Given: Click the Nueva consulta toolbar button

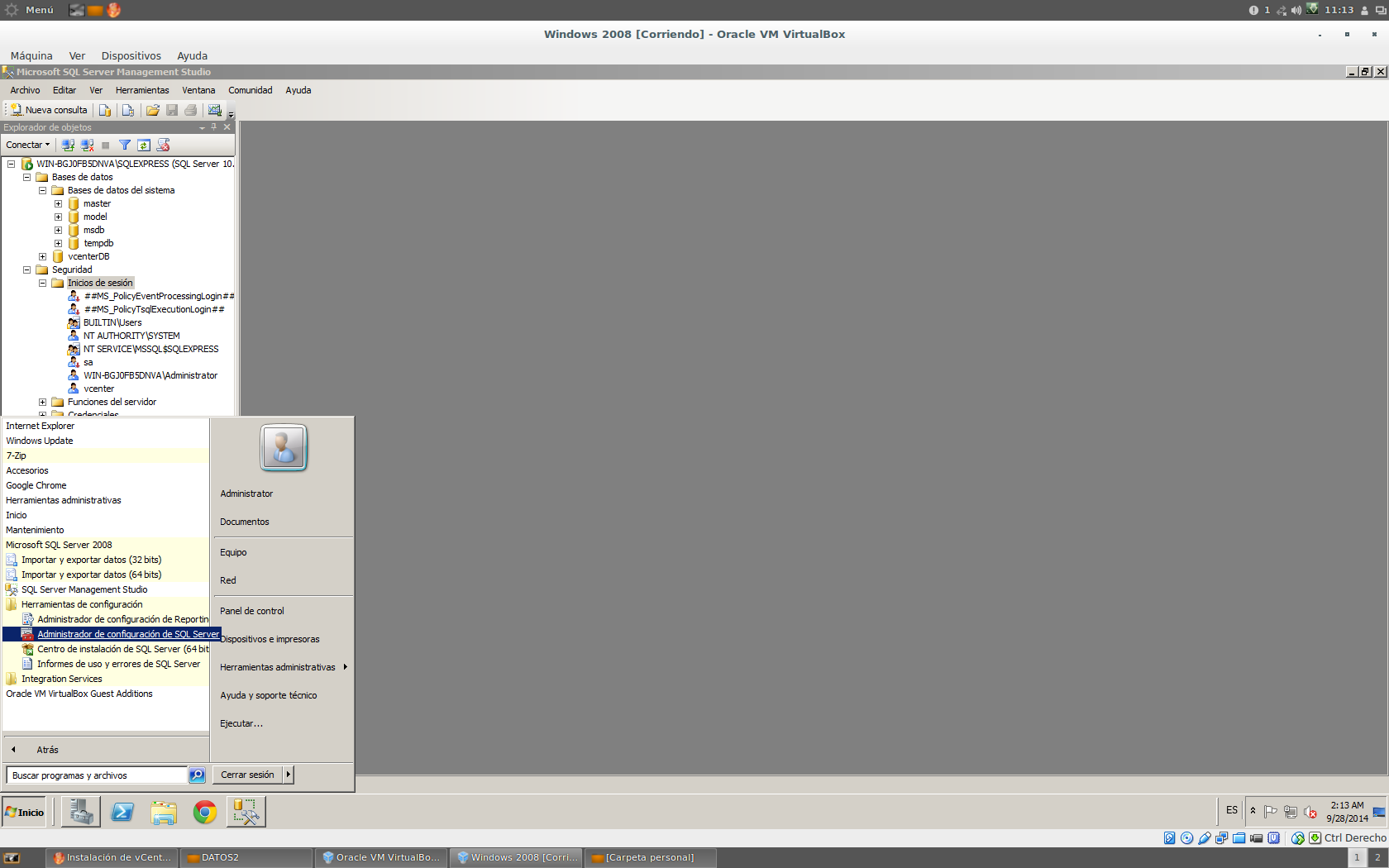Looking at the screenshot, I should 49,110.
